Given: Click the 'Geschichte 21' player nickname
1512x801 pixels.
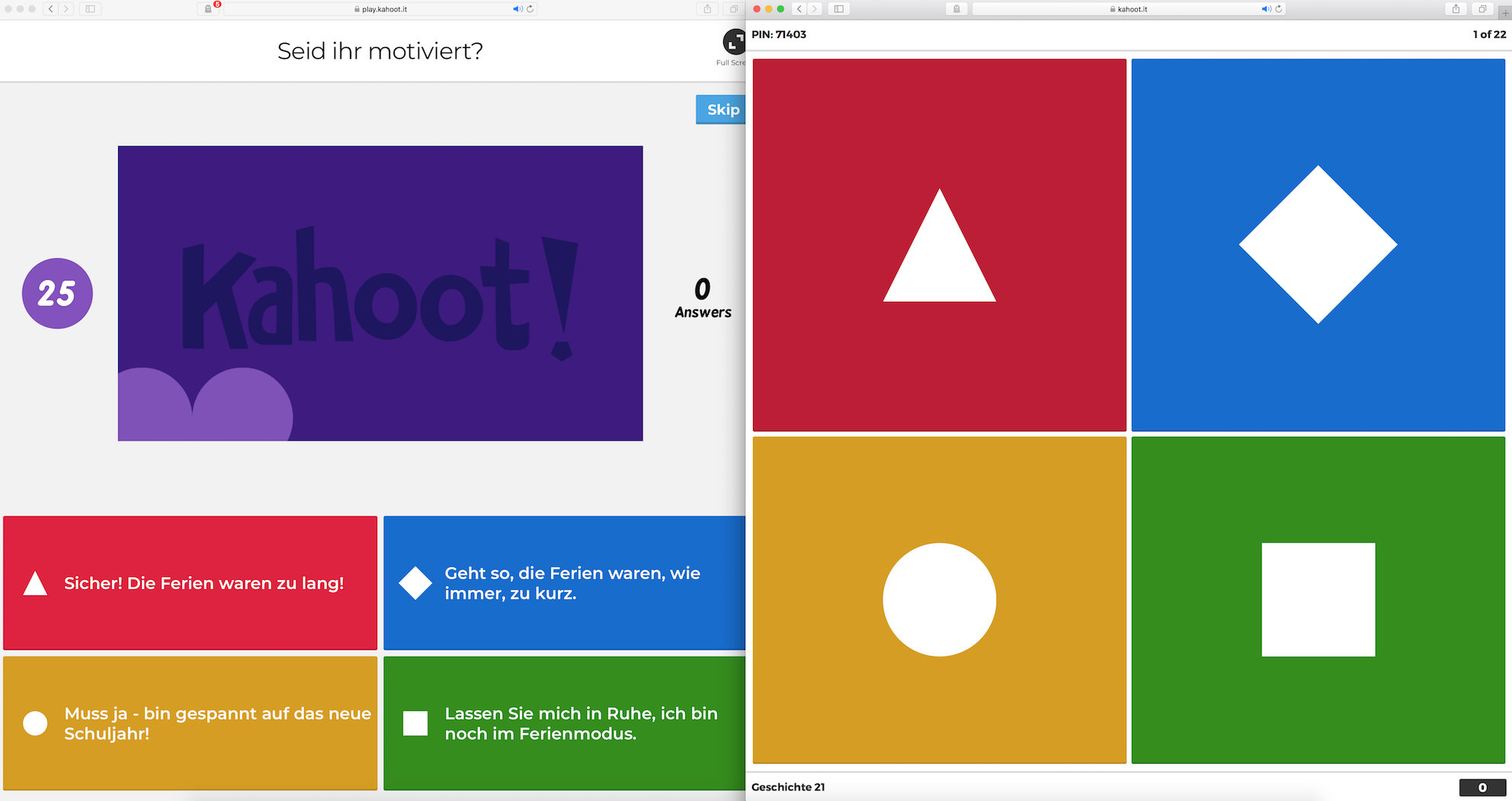Looking at the screenshot, I should click(x=788, y=787).
